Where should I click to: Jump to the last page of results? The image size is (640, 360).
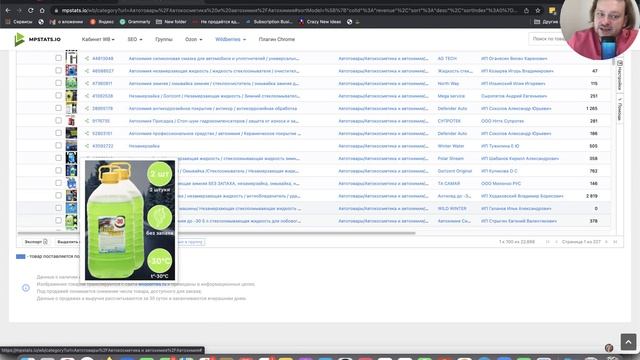click(615, 242)
